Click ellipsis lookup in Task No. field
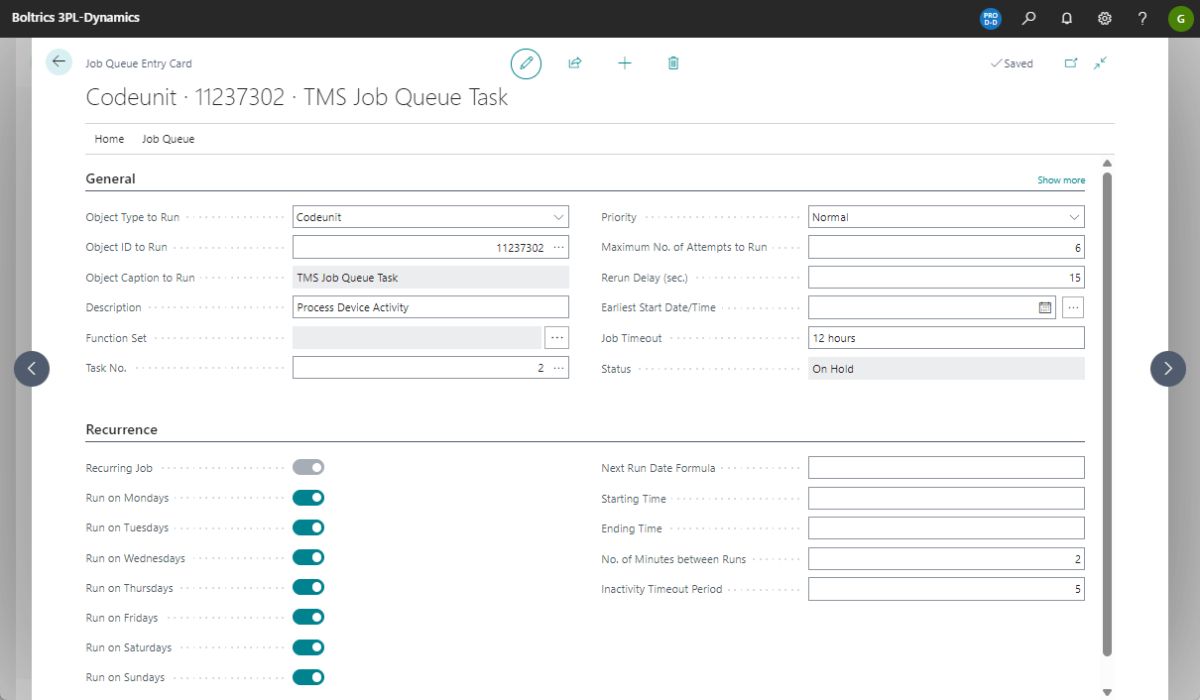The width and height of the screenshot is (1200, 700). coord(558,368)
